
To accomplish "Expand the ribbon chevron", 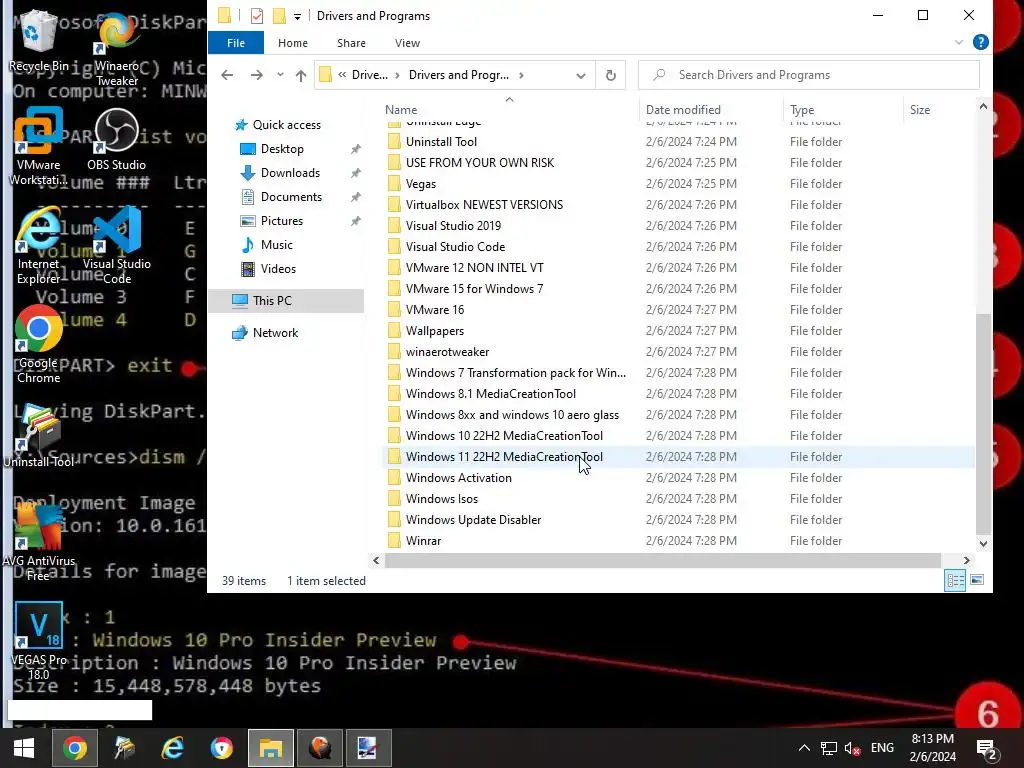I will pos(959,42).
